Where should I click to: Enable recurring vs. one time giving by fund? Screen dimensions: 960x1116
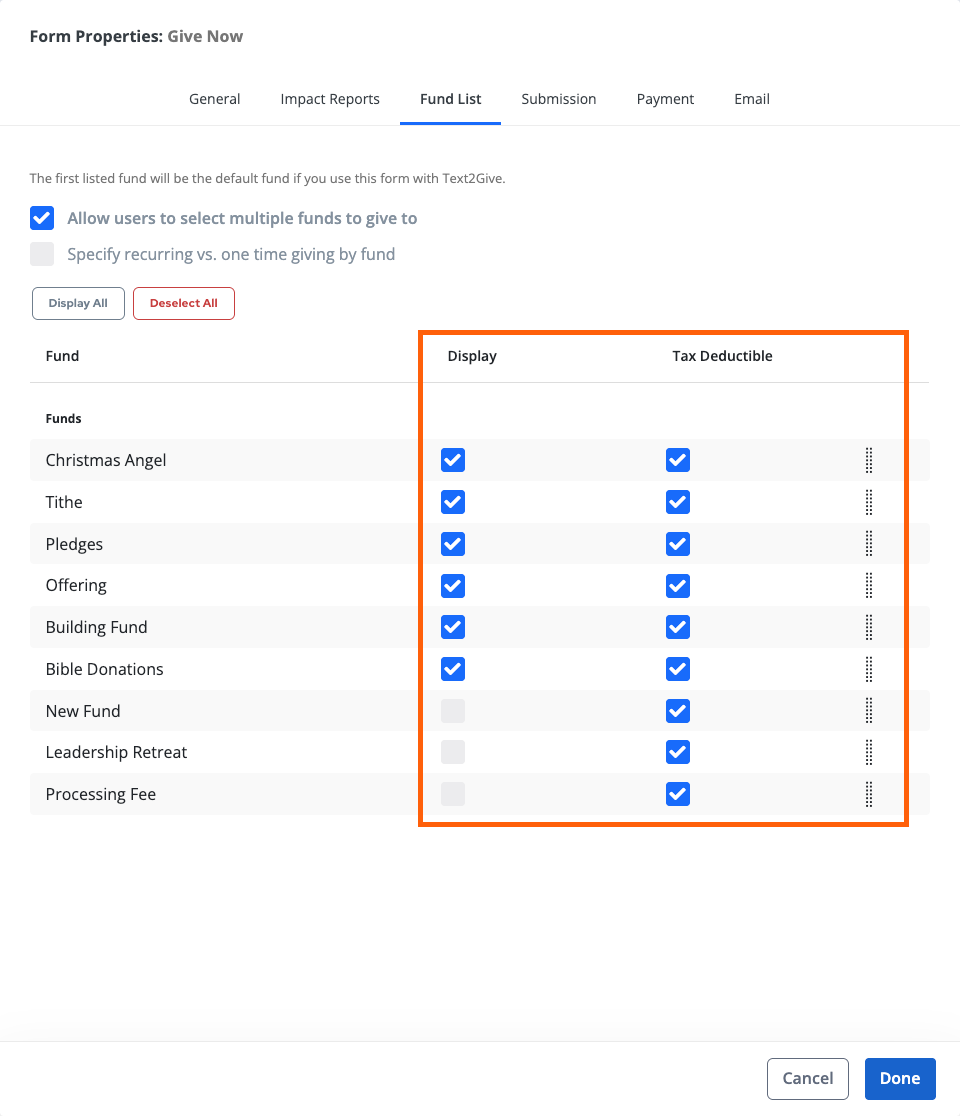point(42,254)
